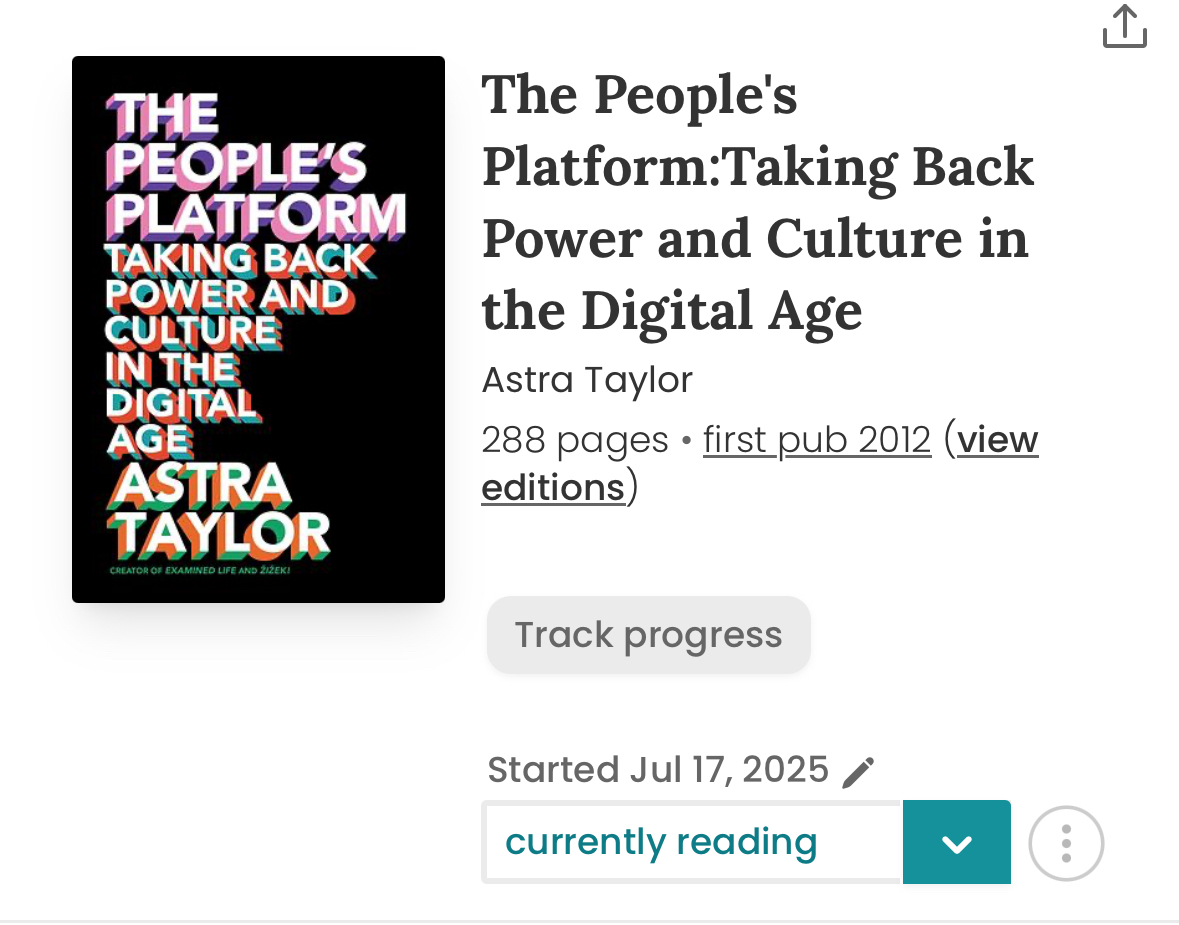Click "The People's" heading title text

(640, 96)
